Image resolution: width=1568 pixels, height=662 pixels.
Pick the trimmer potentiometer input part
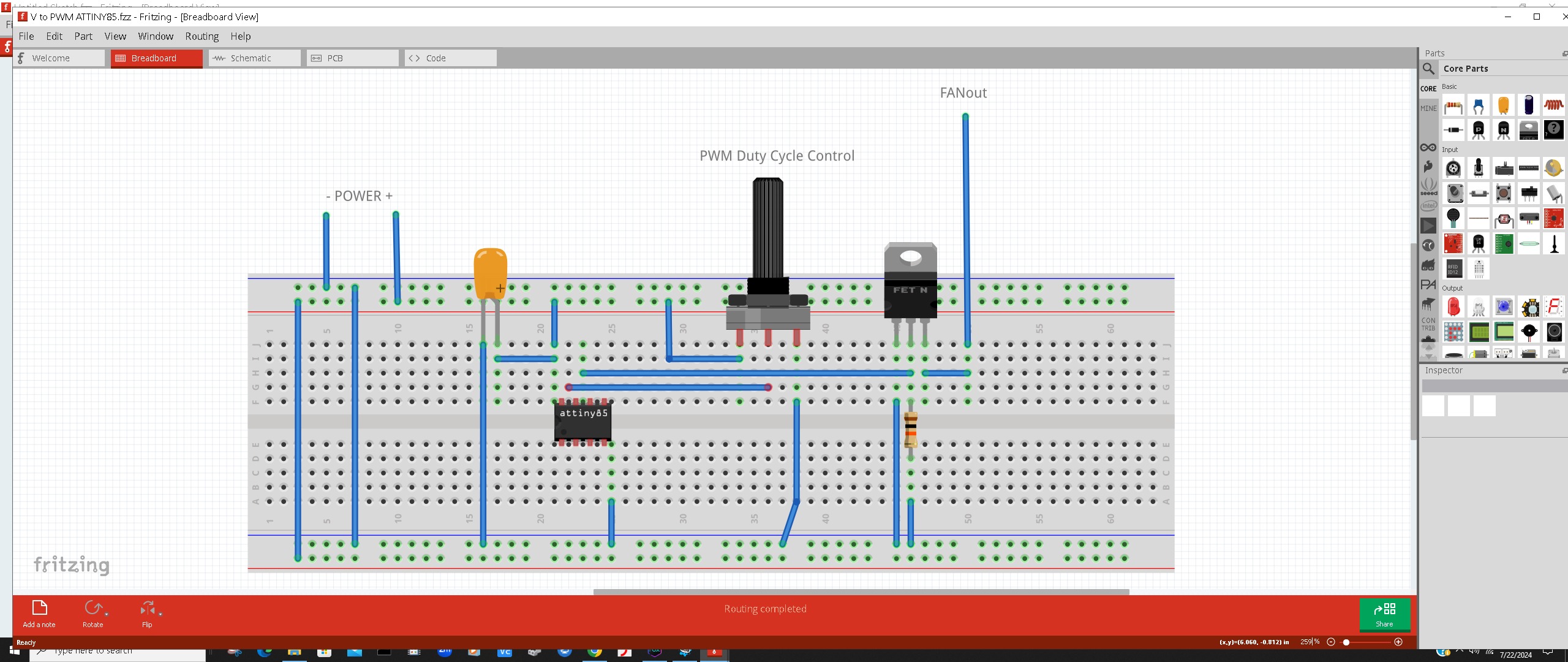tap(1453, 168)
